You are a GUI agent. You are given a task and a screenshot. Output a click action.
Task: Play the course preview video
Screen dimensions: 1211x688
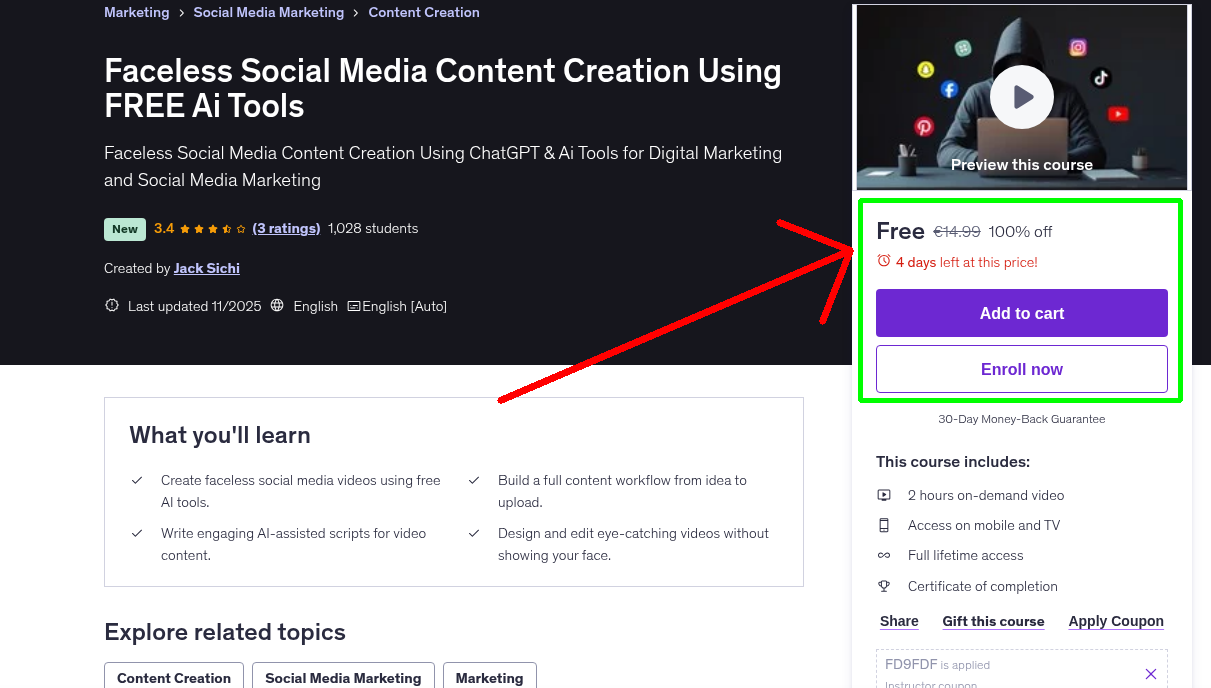pos(1021,96)
